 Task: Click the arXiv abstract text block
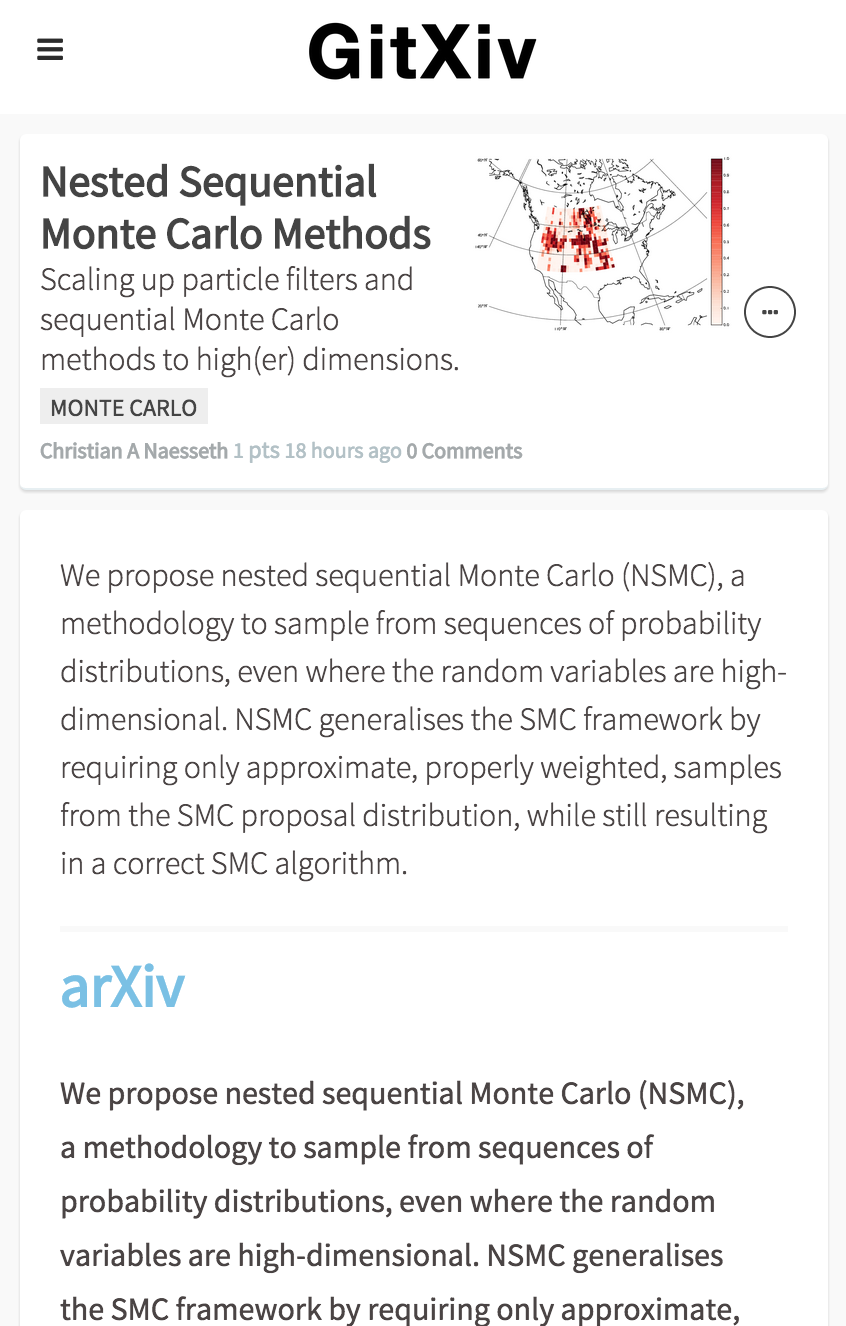[x=400, y=1200]
